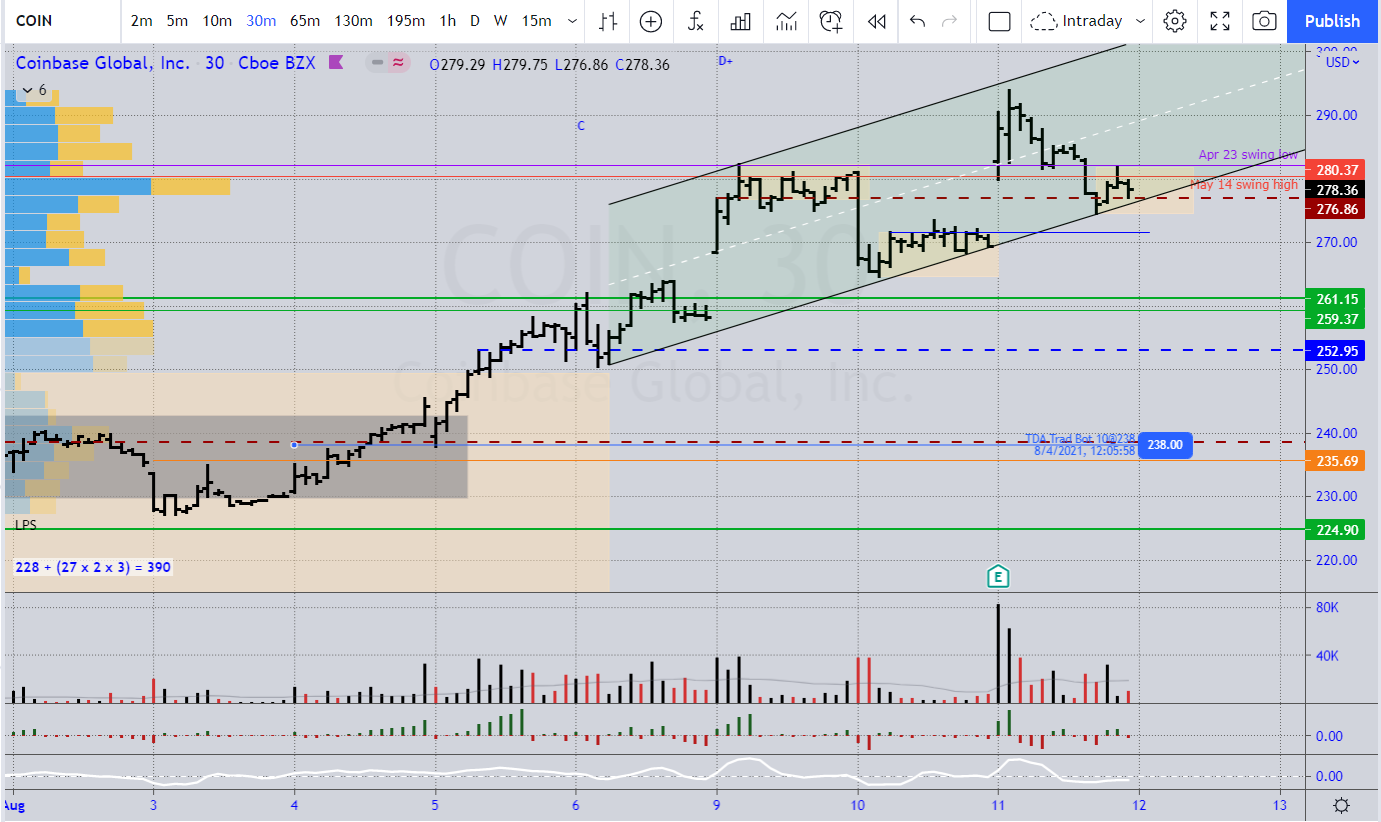Start Bar Replay with the rewind icon
The image size is (1381, 822).
[876, 21]
